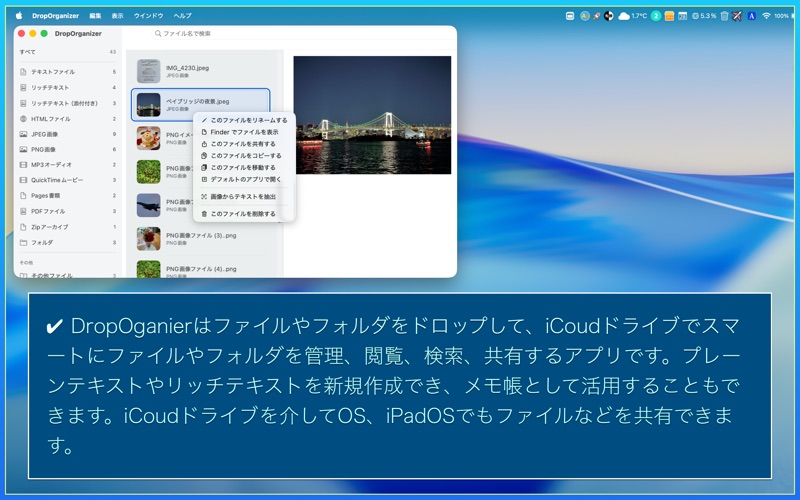The height and width of the screenshot is (500, 800).
Task: Choose このファイルを削除する from context menu
Action: pos(244,214)
